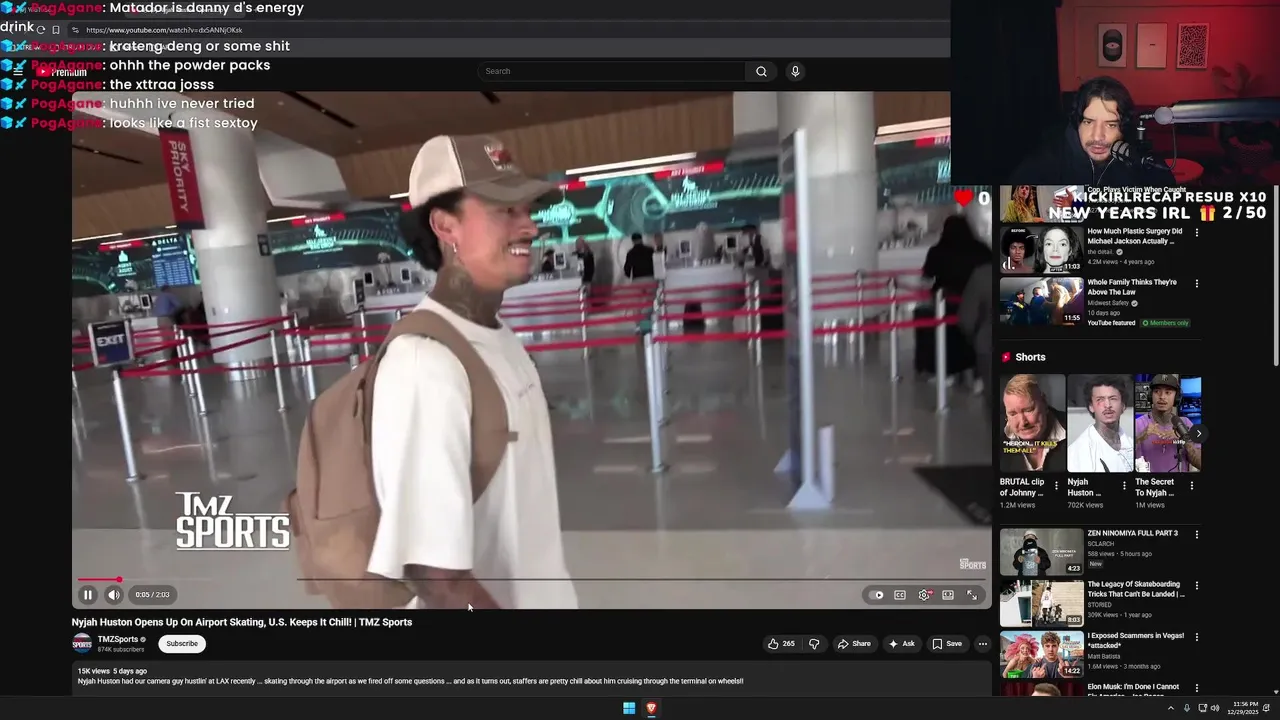Switch the player to theater mode

coord(948,595)
